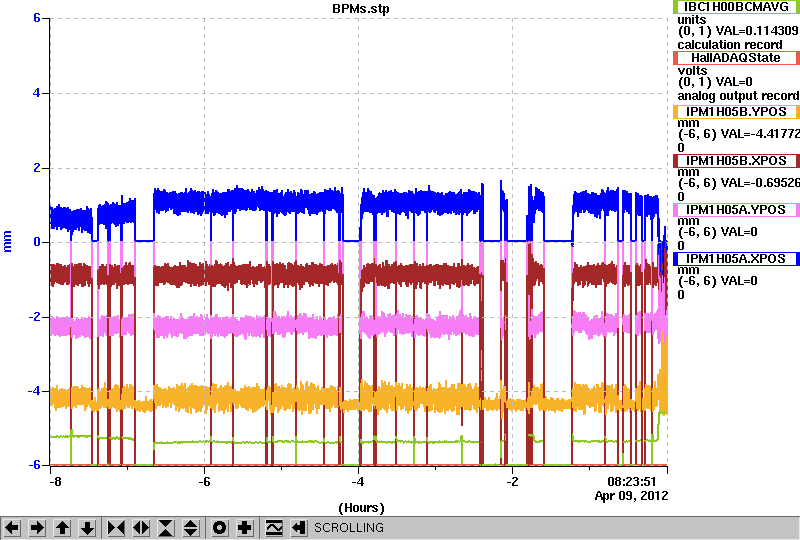Pan the graph up with the up-arrow button
This screenshot has height=540, width=800.
coord(62,528)
